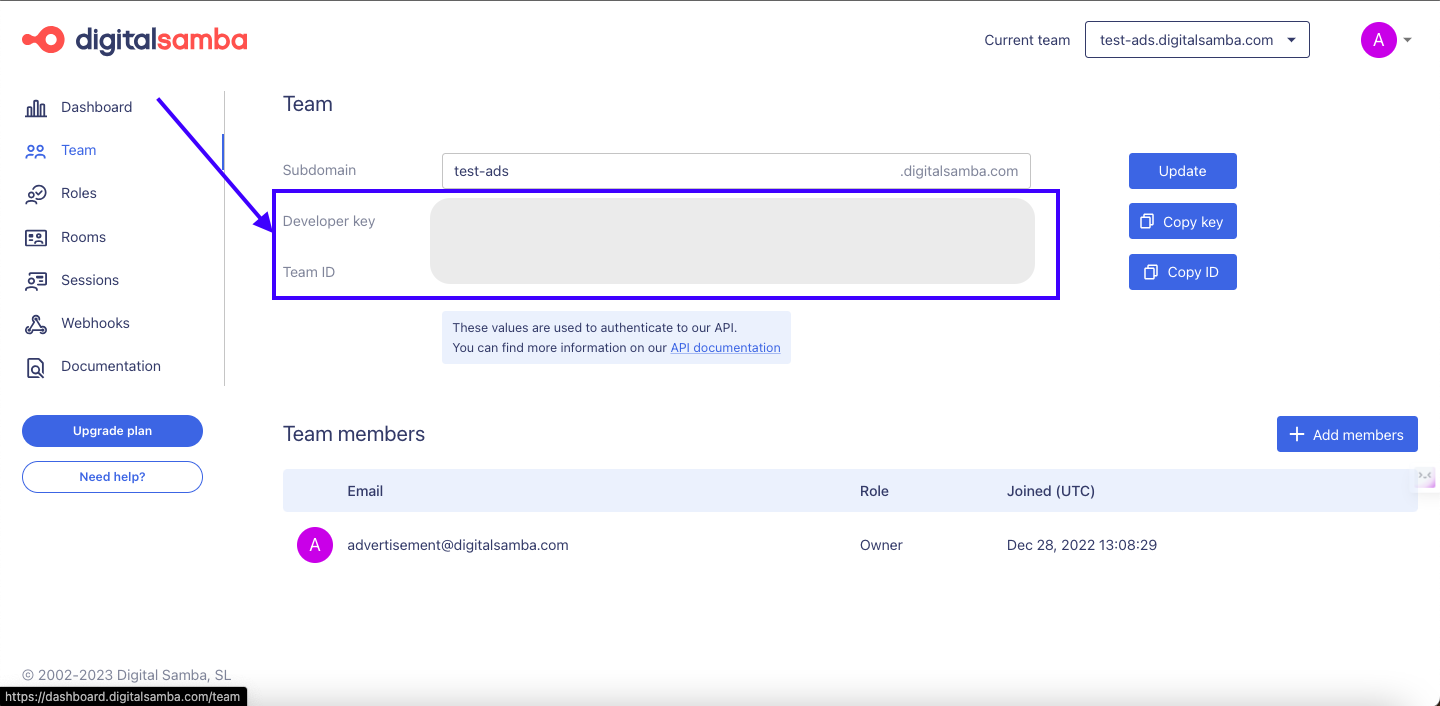
Task: Select advertisement@digitalsamba.com email text
Action: pos(458,545)
